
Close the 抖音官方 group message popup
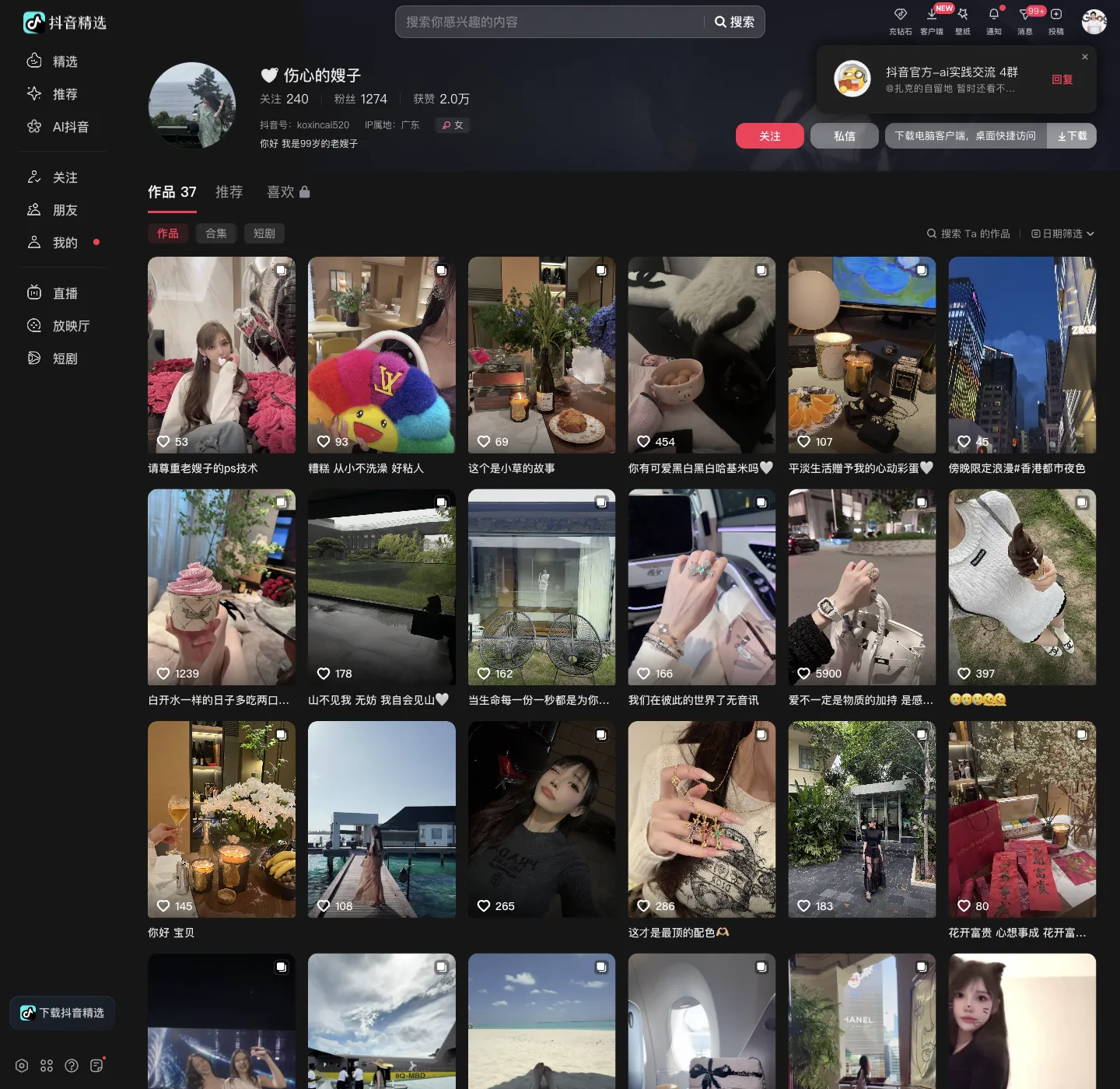pyautogui.click(x=1085, y=57)
